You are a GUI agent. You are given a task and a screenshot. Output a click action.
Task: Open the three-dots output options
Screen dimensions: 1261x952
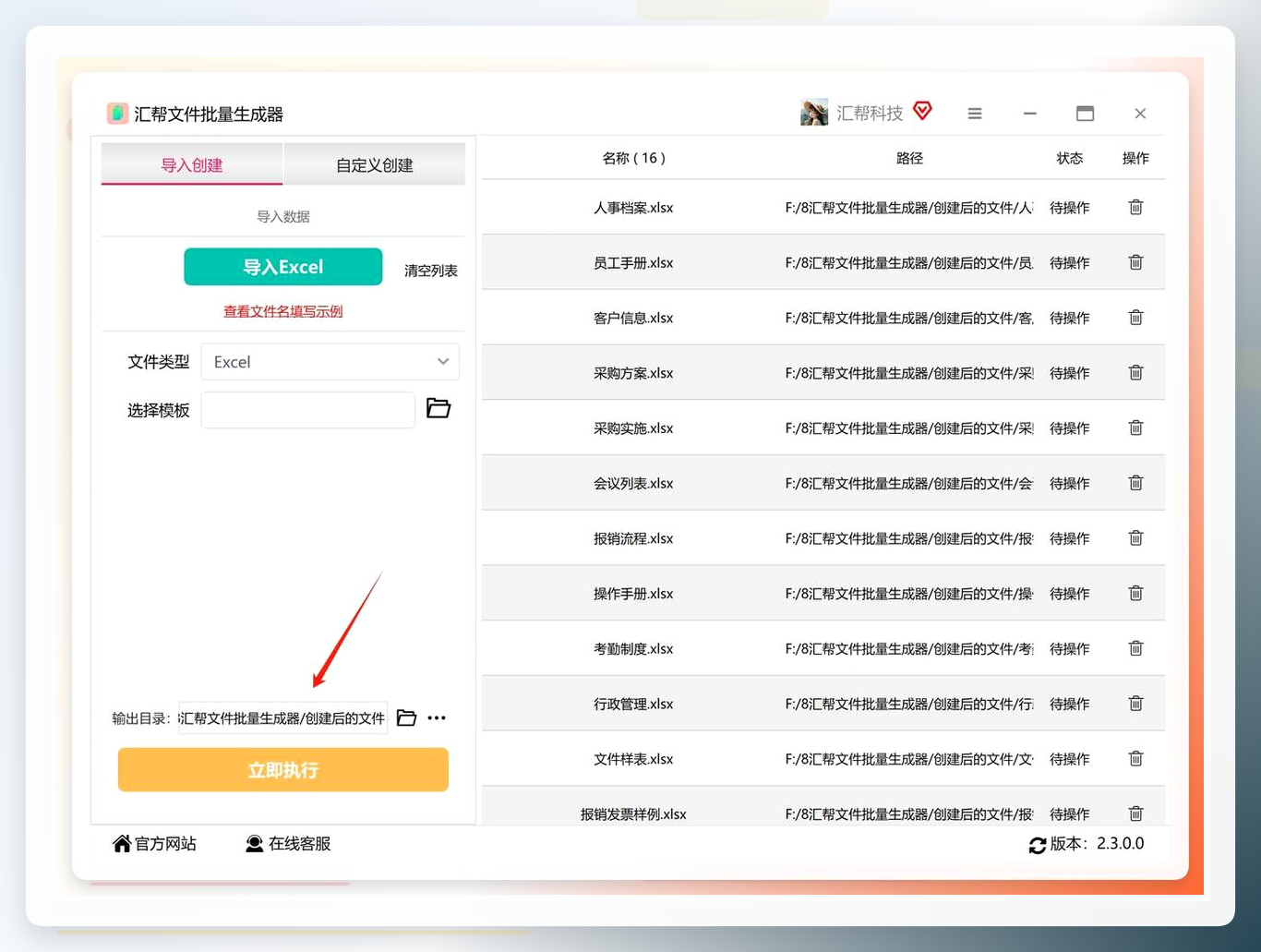(x=437, y=717)
